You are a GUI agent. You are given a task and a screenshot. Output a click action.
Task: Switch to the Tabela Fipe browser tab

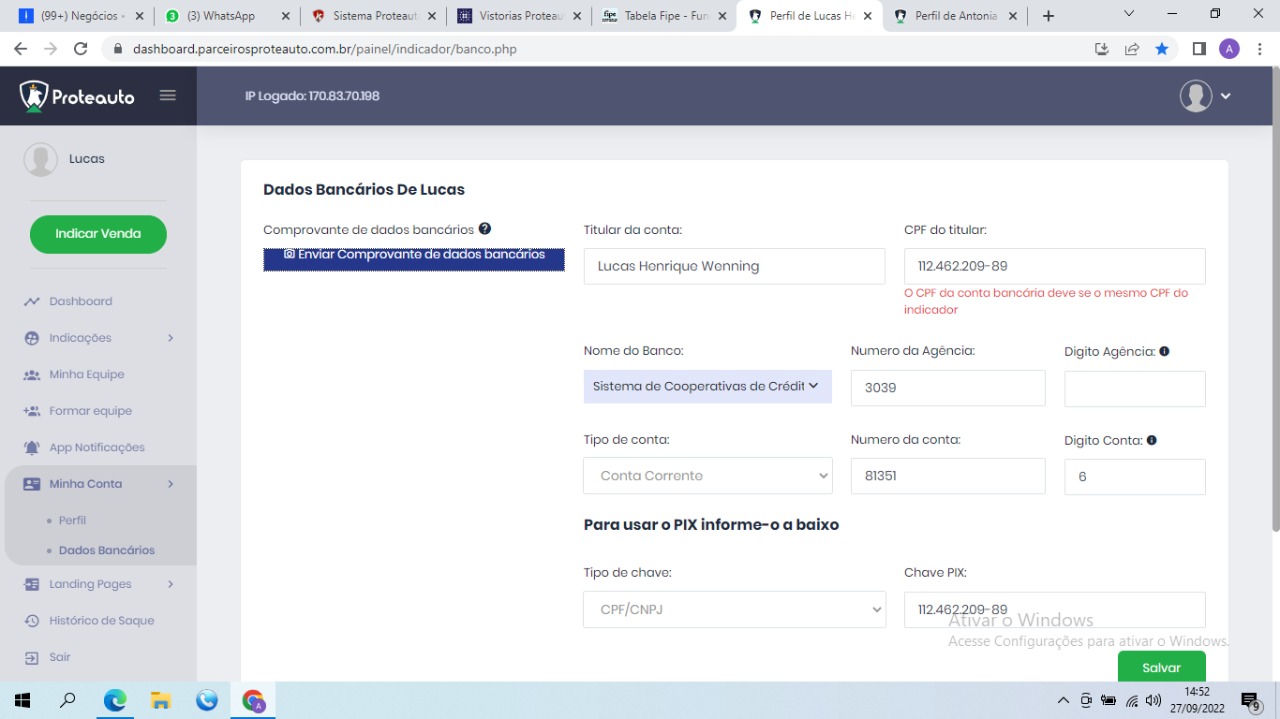click(665, 16)
